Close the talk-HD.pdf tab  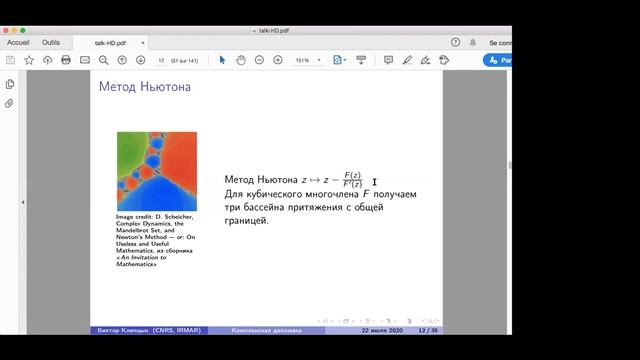pyautogui.click(x=143, y=43)
